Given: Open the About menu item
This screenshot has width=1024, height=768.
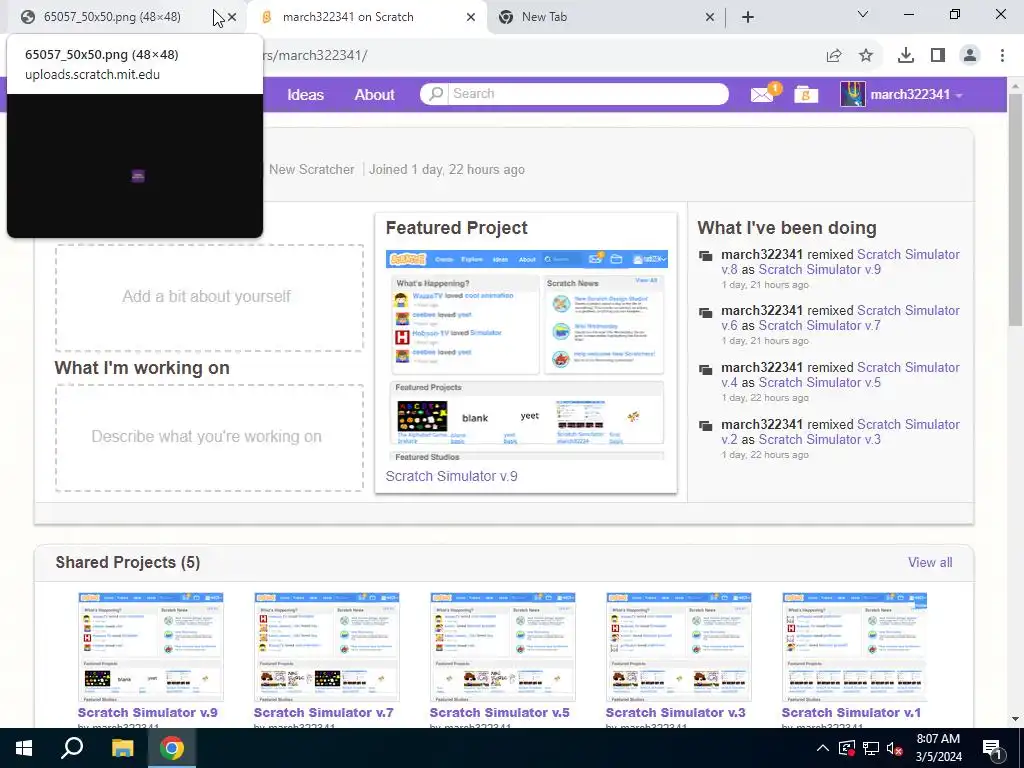Looking at the screenshot, I should click(374, 95).
